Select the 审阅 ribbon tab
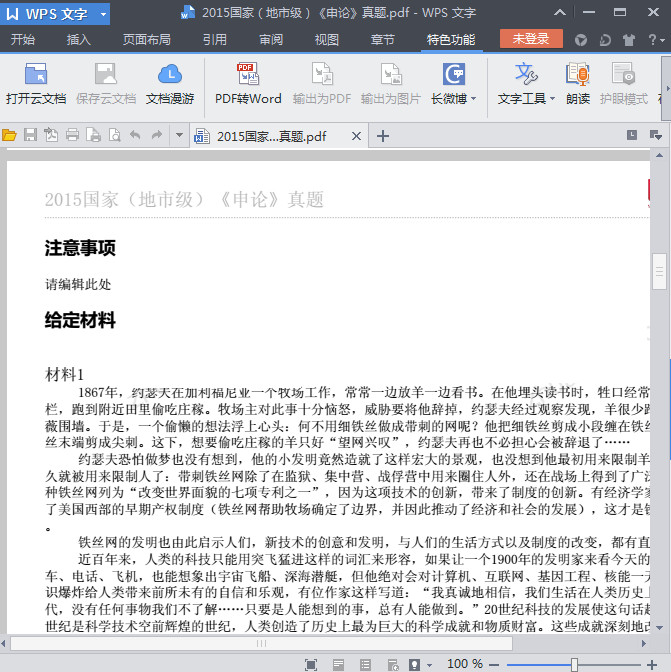The height and width of the screenshot is (672, 671). tap(271, 40)
